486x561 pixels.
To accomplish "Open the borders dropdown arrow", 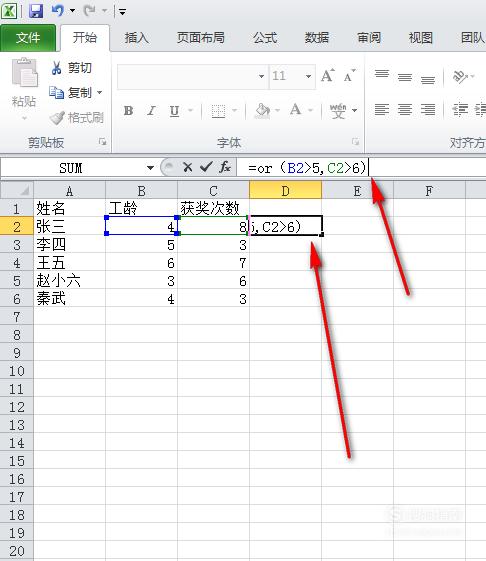I will [x=234, y=111].
